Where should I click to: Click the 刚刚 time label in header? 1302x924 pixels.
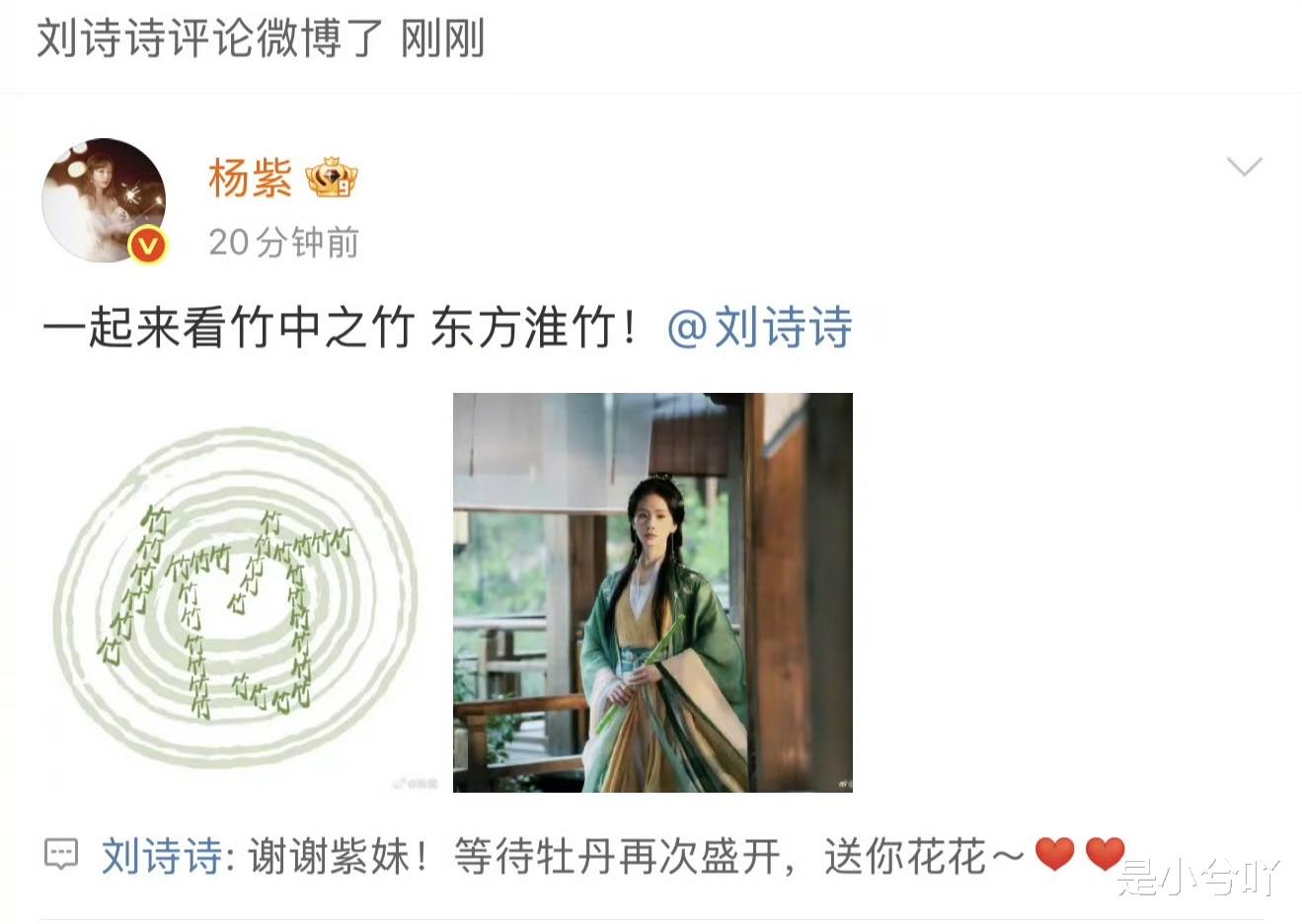coord(443,39)
